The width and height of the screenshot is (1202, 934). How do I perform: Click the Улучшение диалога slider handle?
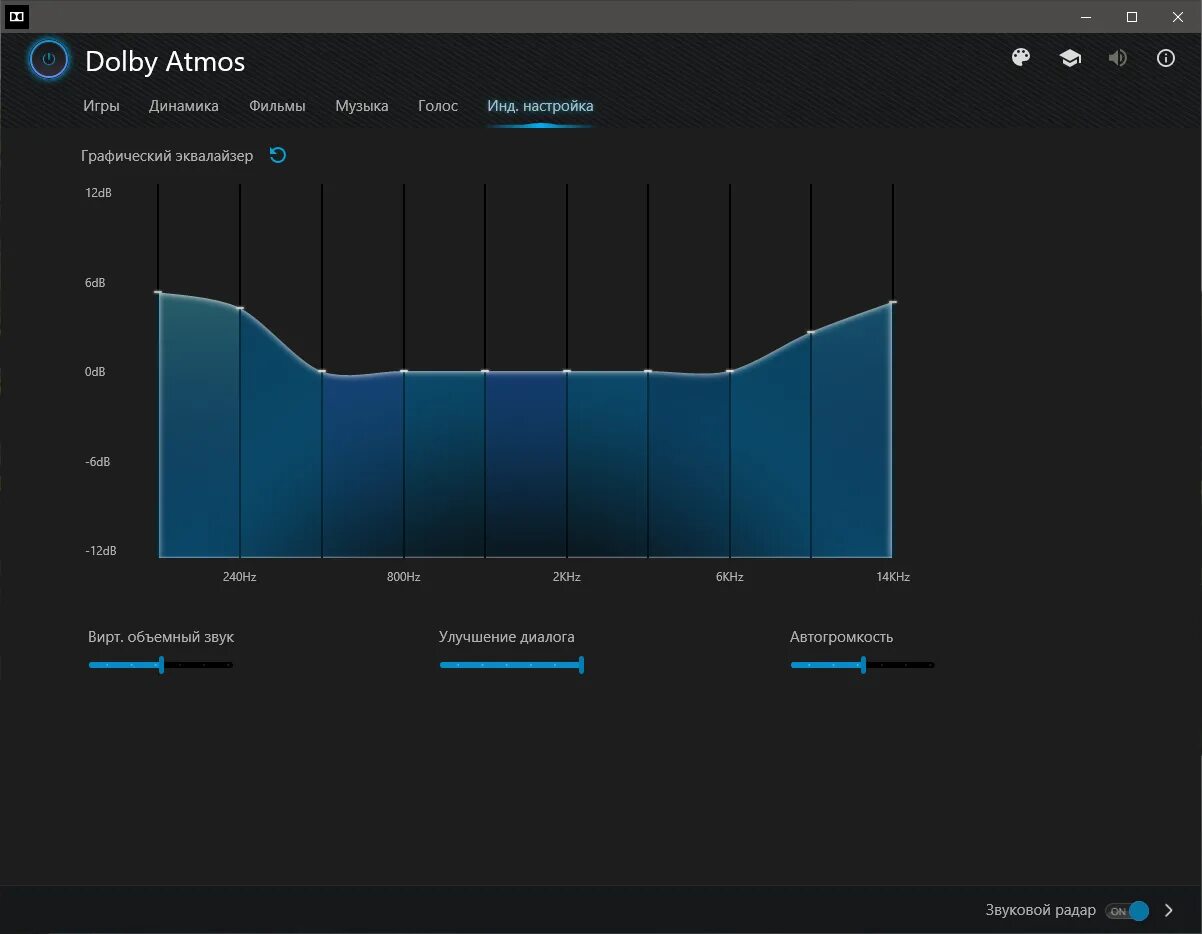581,664
